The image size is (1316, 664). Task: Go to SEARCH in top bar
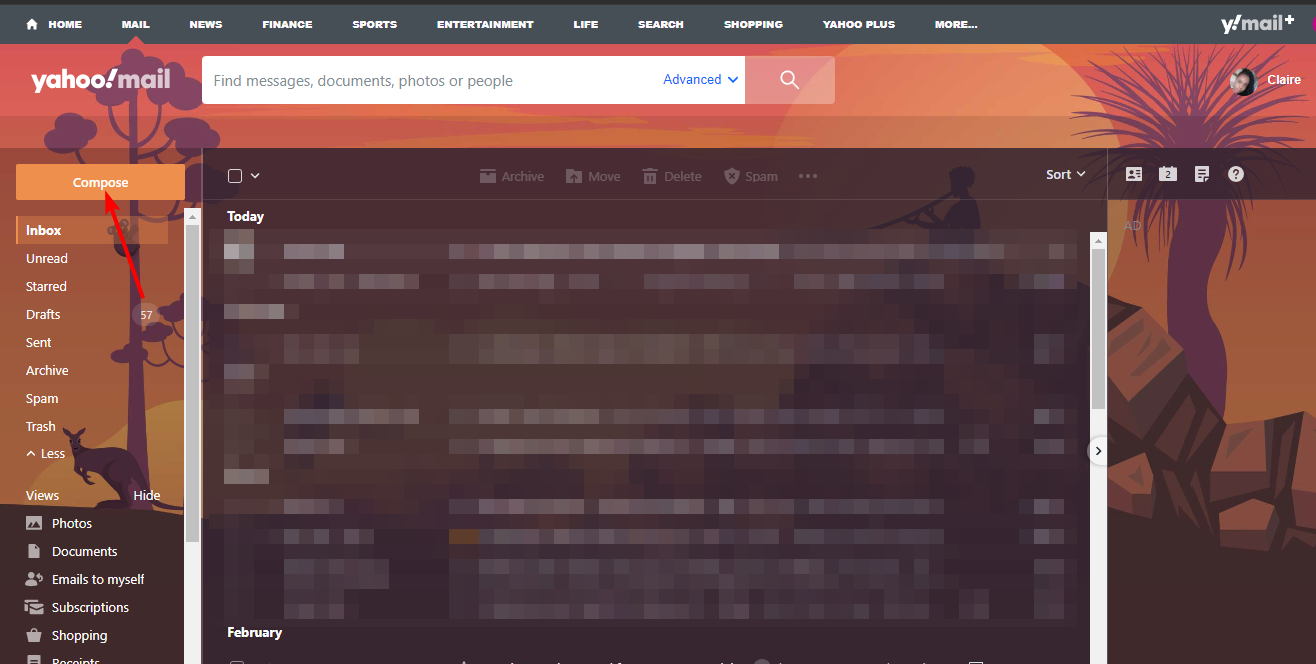click(x=661, y=24)
